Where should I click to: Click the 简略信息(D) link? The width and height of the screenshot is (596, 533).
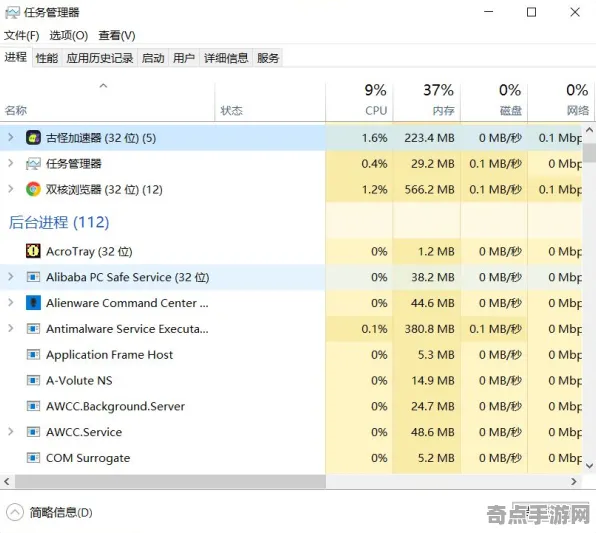pyautogui.click(x=61, y=512)
